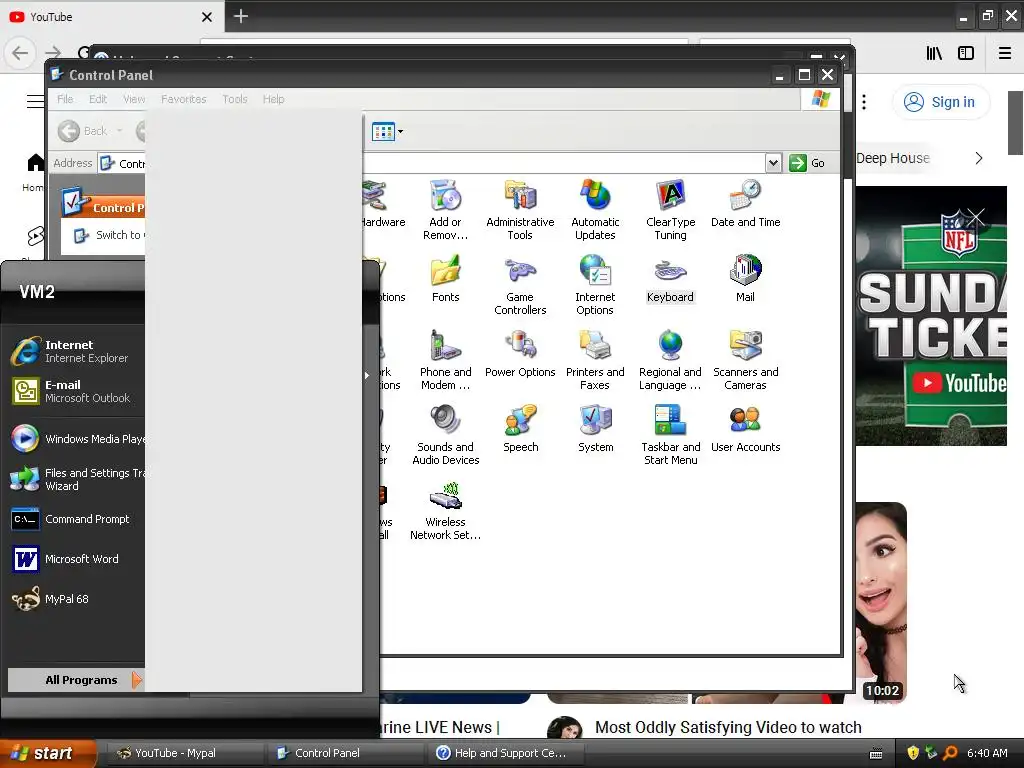
Task: Open Files and Settings Transfer Wizard
Action: click(x=76, y=479)
